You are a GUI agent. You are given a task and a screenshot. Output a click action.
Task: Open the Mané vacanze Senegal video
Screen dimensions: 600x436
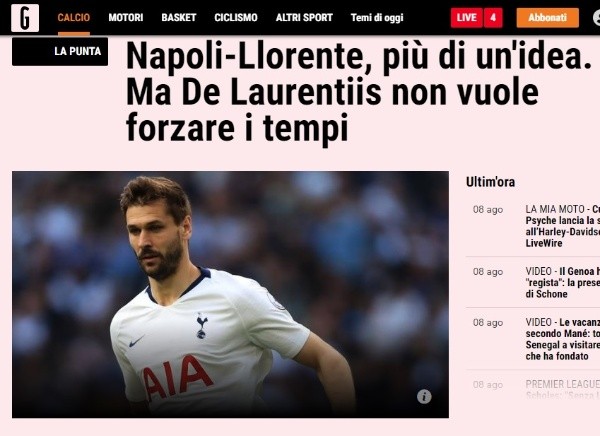[562, 339]
